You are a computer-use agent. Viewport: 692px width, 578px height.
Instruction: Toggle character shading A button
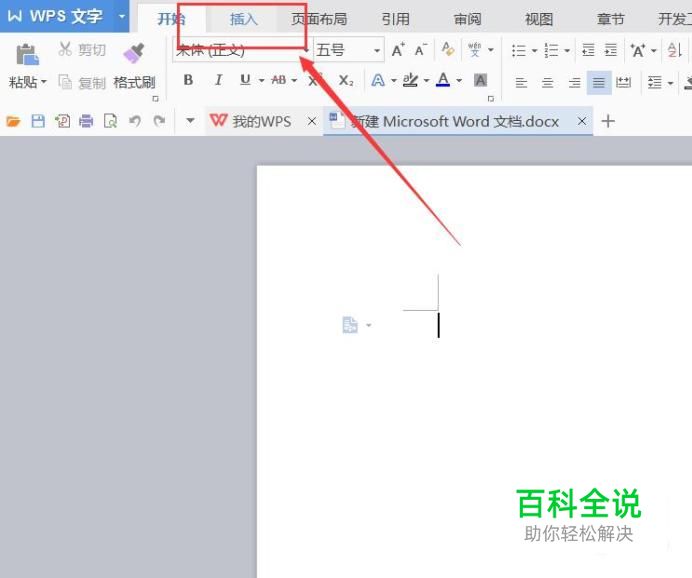click(x=480, y=80)
